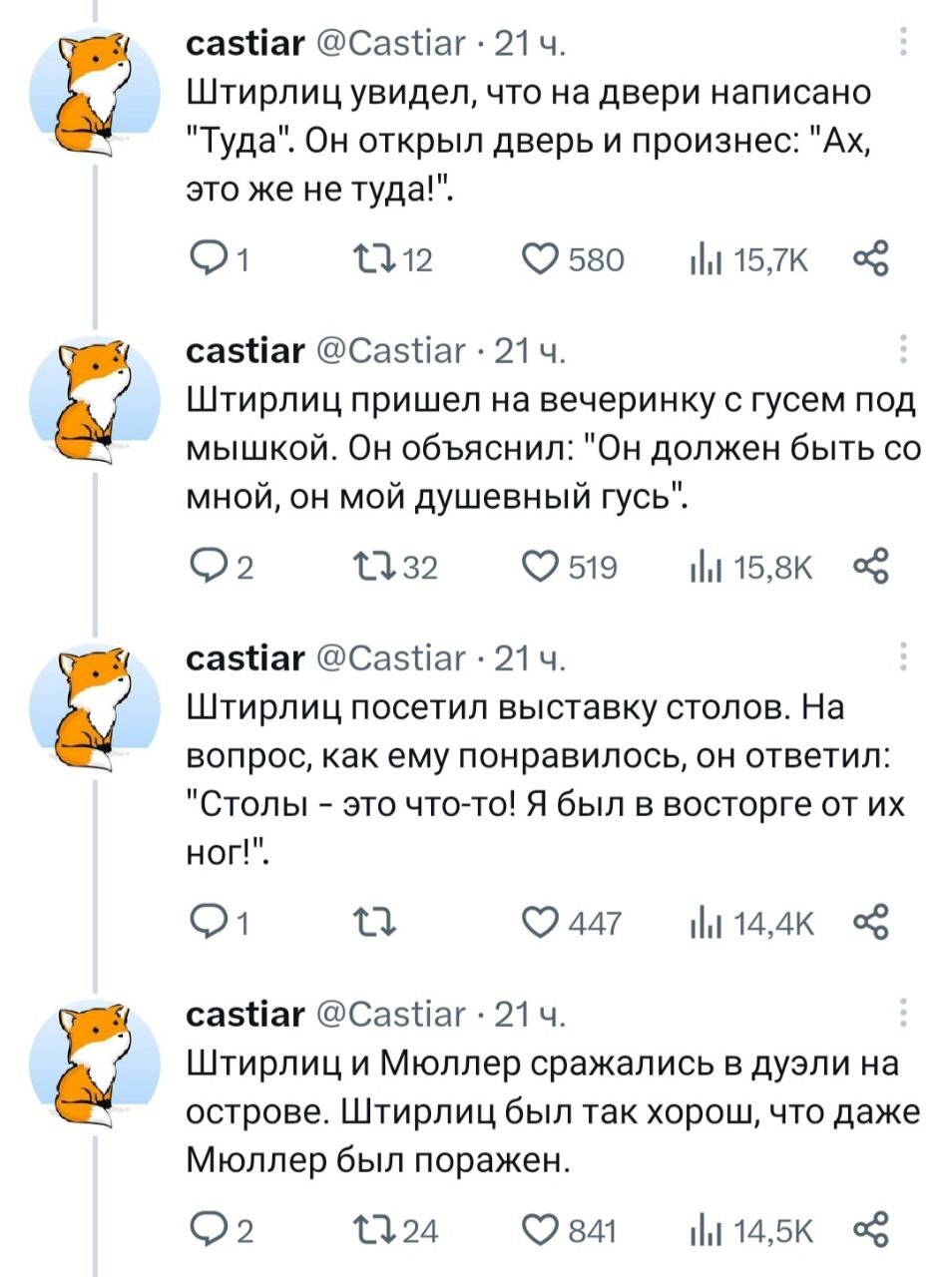
Task: Open more options on goose tweet
Action: (903, 350)
